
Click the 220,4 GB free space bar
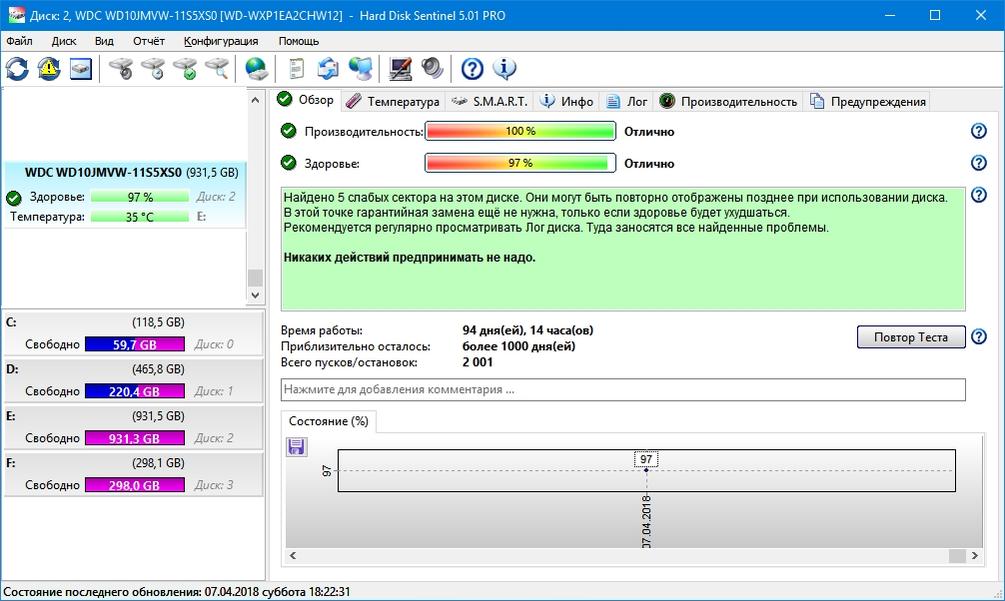click(135, 391)
